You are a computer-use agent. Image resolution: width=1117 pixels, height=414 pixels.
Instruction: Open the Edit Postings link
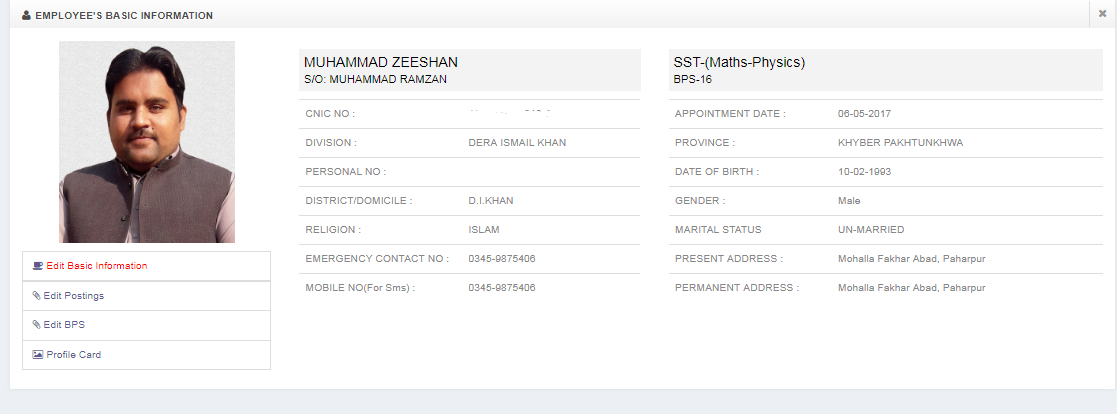(x=74, y=295)
